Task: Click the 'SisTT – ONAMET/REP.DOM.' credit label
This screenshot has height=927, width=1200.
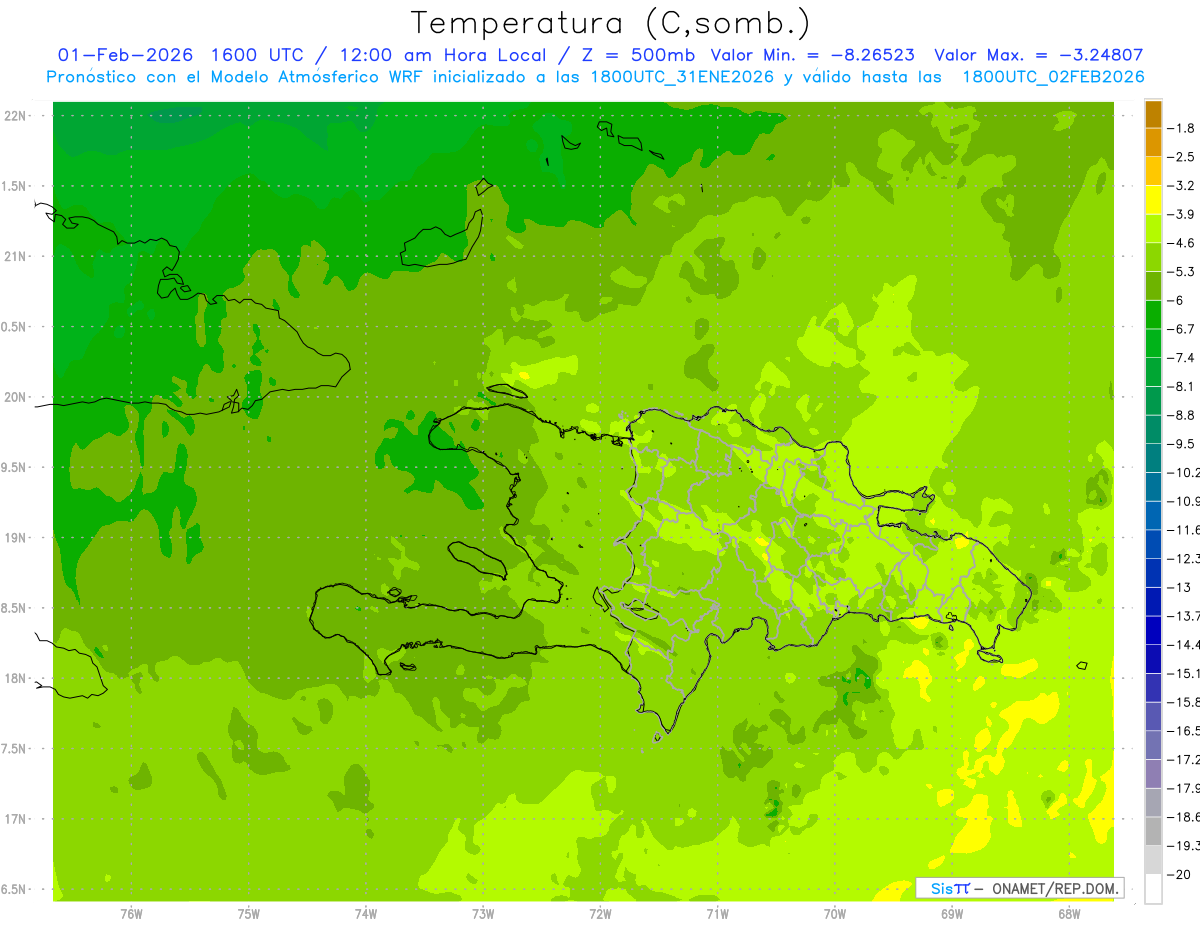Action: point(1020,888)
